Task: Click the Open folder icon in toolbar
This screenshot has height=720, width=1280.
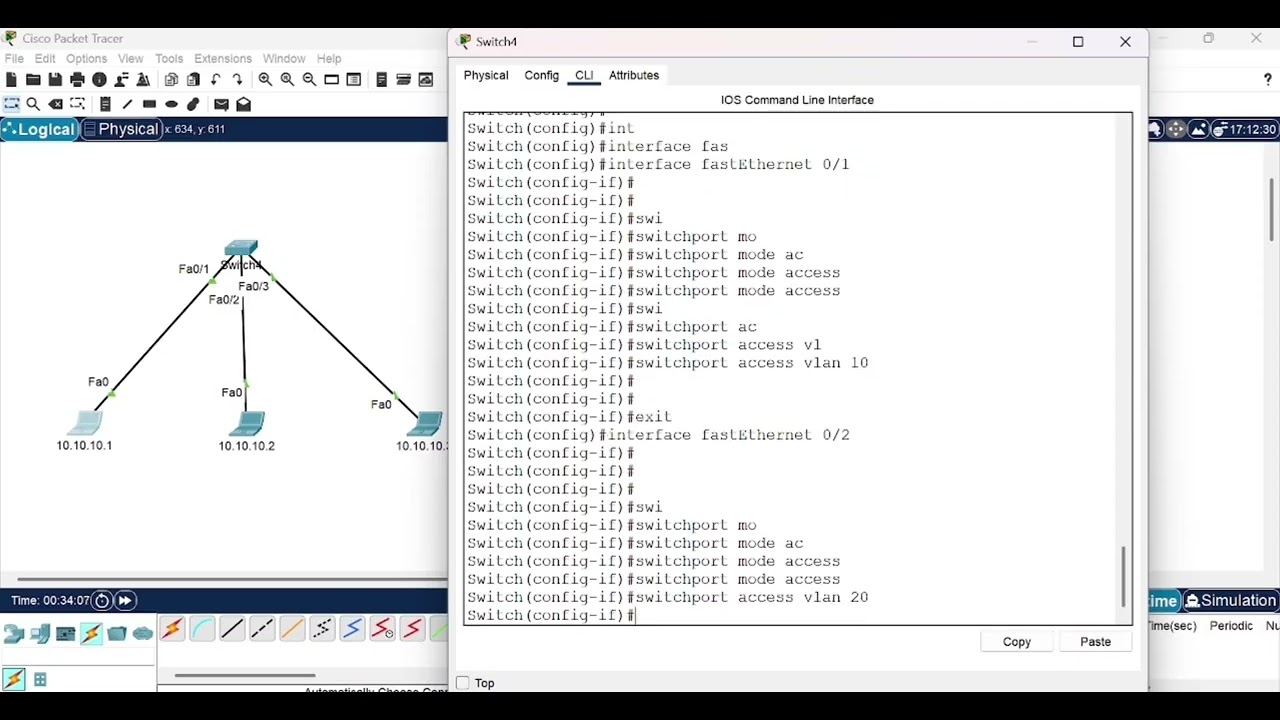Action: click(x=33, y=80)
